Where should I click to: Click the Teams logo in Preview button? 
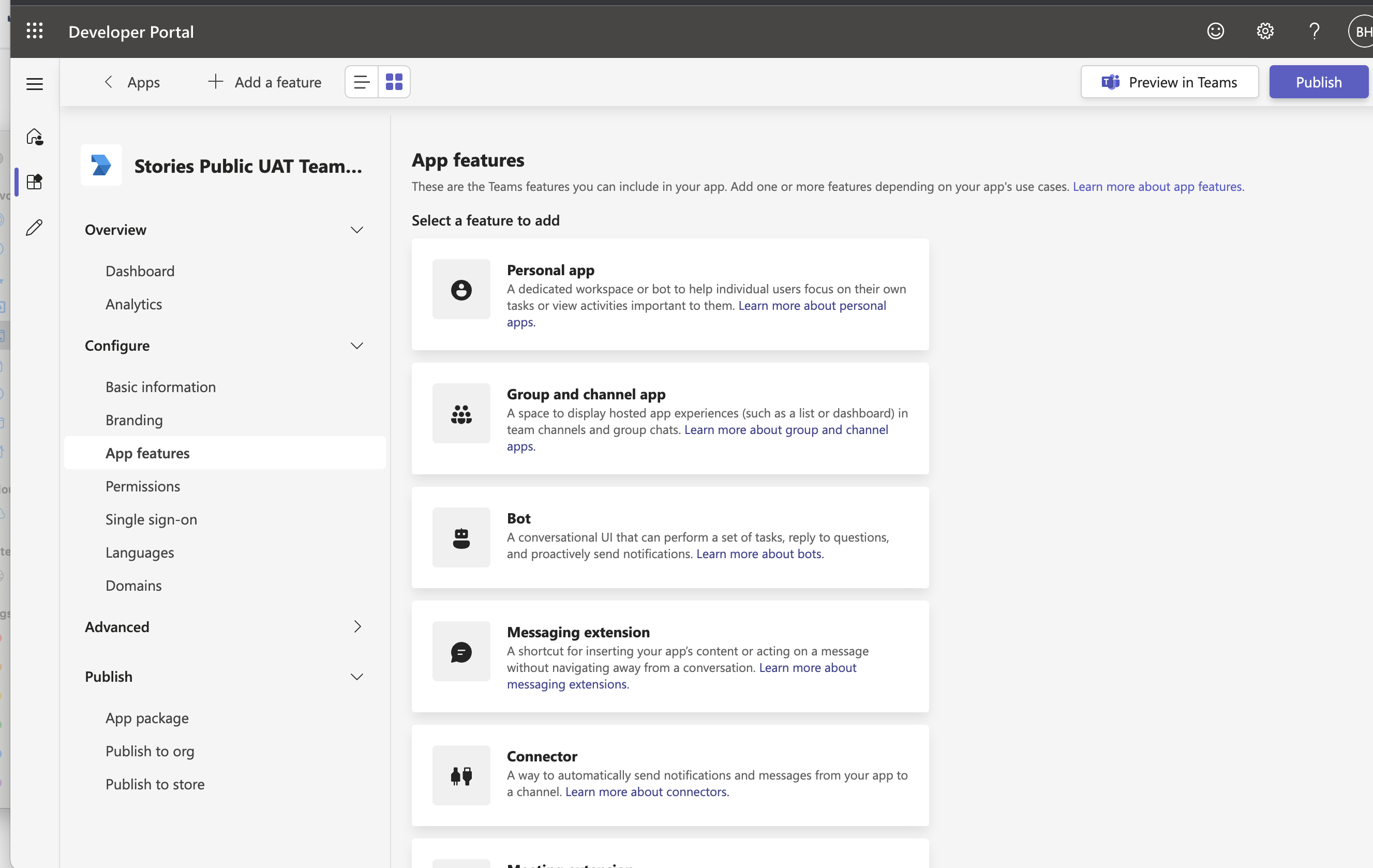click(x=1110, y=82)
